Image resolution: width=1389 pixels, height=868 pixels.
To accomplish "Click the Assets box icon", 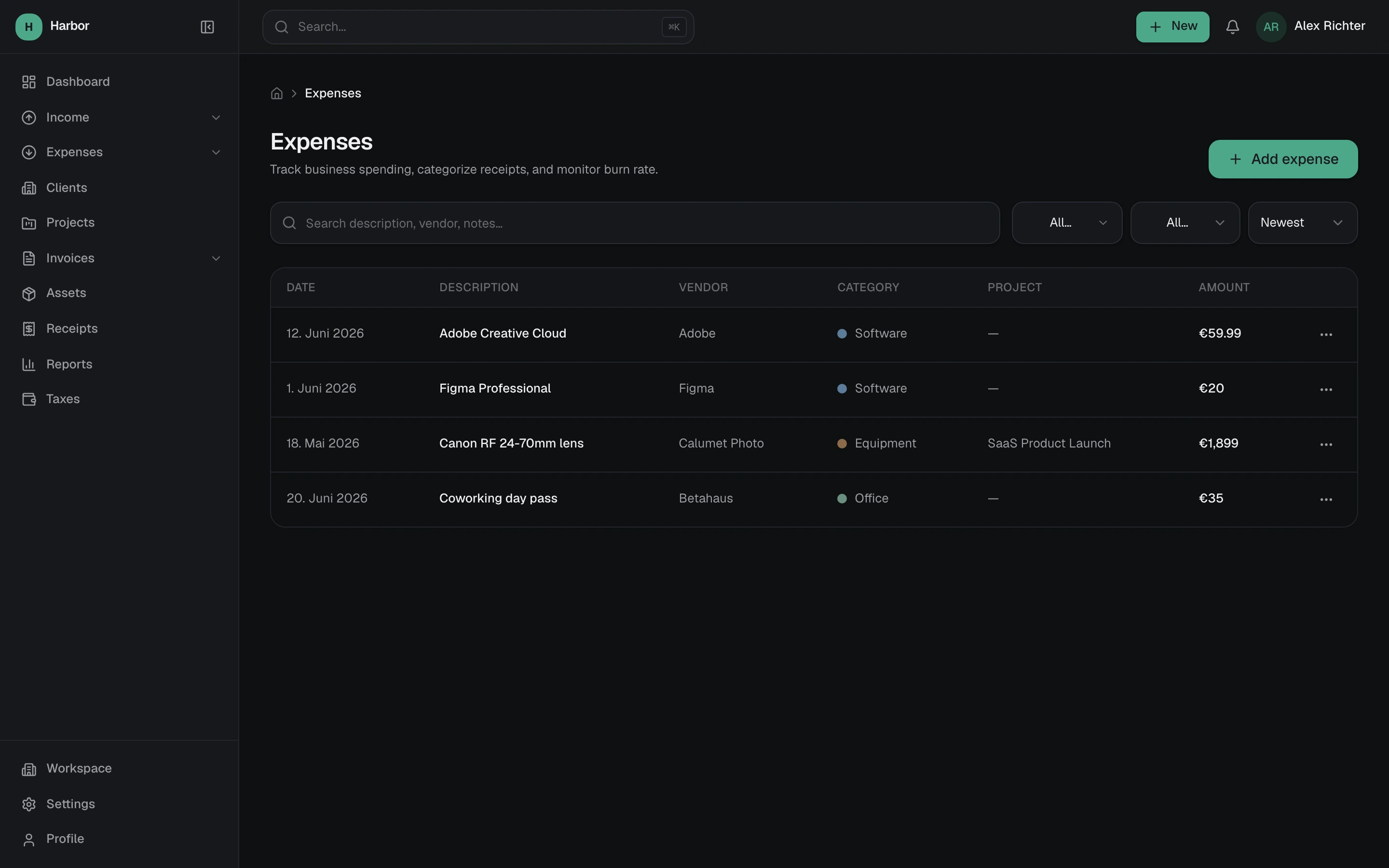I will pos(29,294).
